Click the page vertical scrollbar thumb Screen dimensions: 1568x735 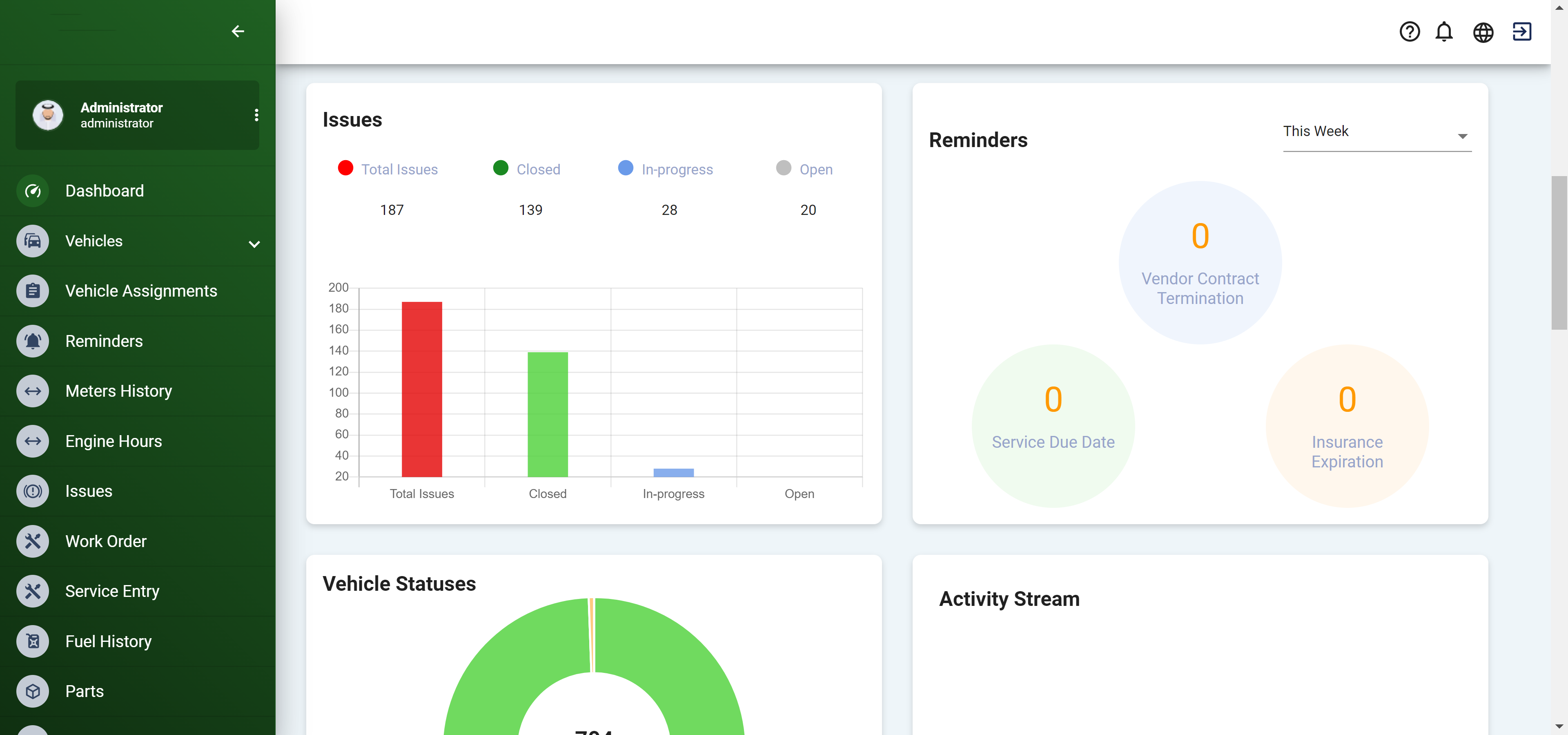pos(1559,253)
